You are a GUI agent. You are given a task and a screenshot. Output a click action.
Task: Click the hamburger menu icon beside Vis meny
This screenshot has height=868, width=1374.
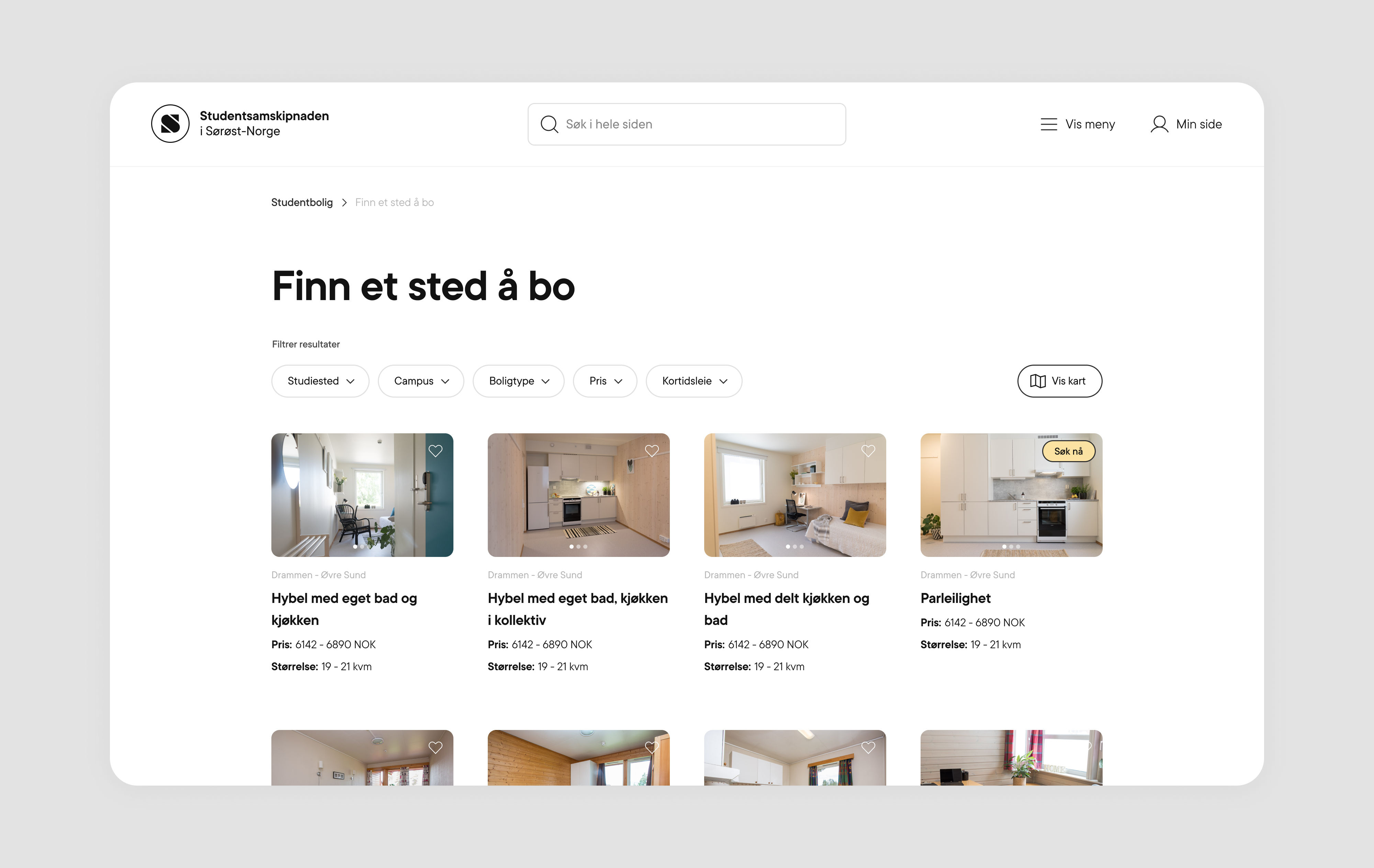point(1049,124)
